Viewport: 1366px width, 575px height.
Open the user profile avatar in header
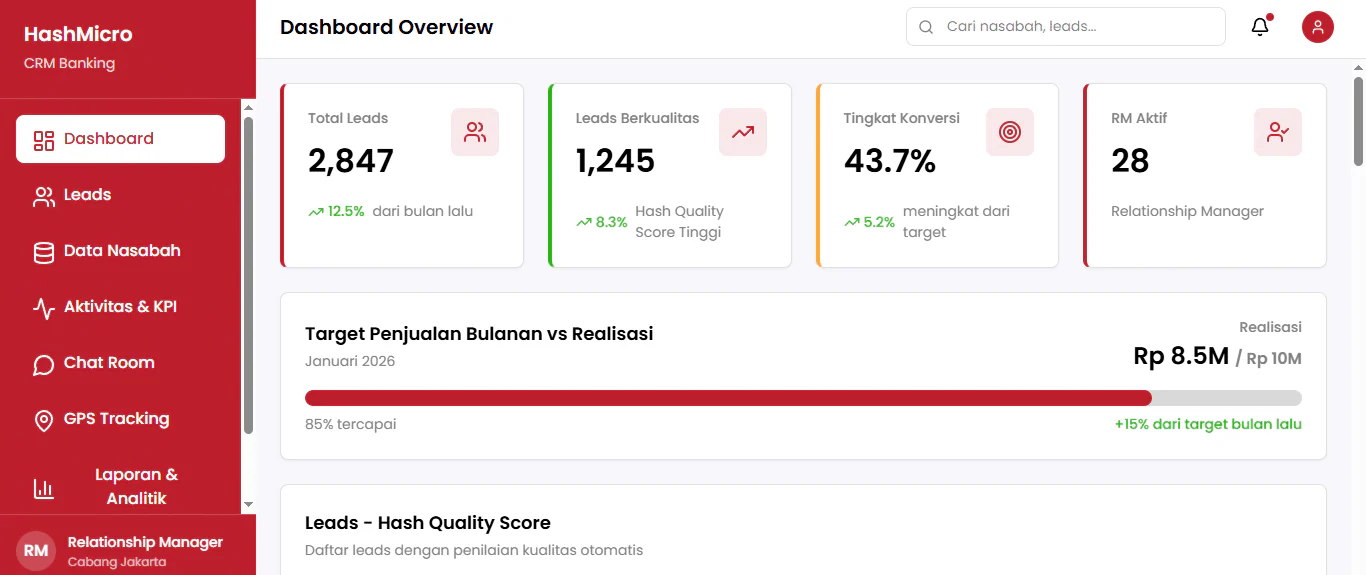pos(1318,27)
